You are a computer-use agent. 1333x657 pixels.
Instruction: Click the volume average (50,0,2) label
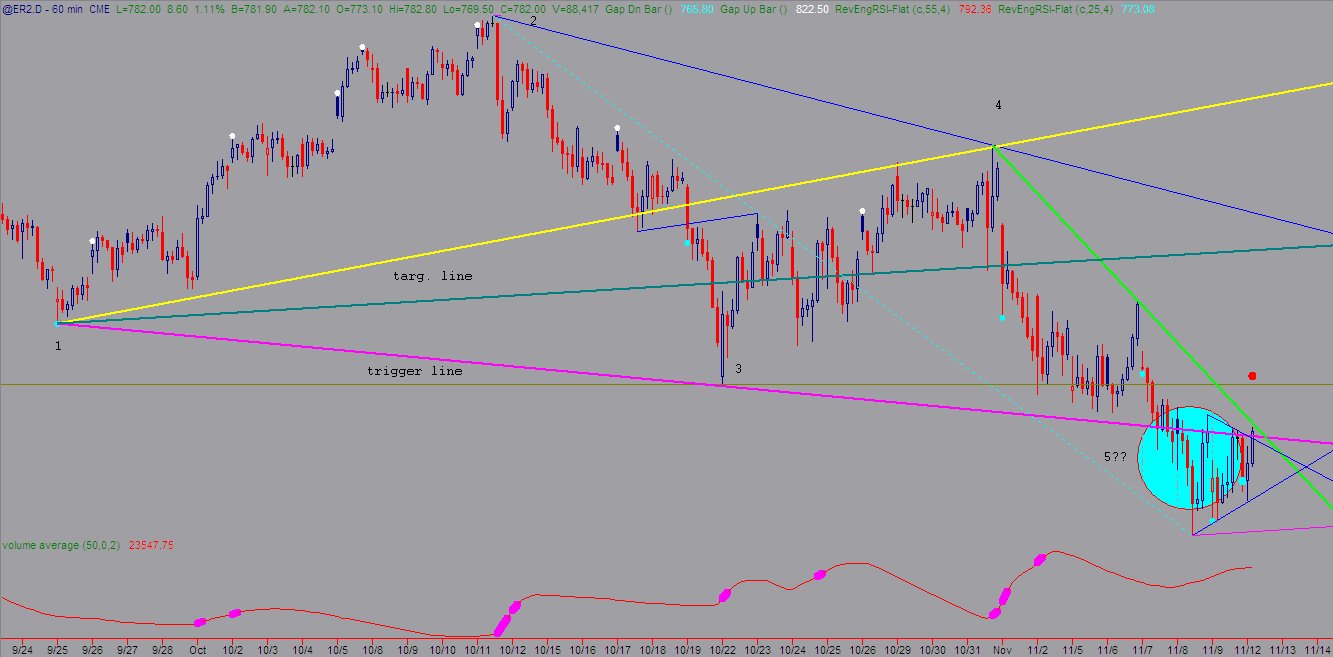61,545
